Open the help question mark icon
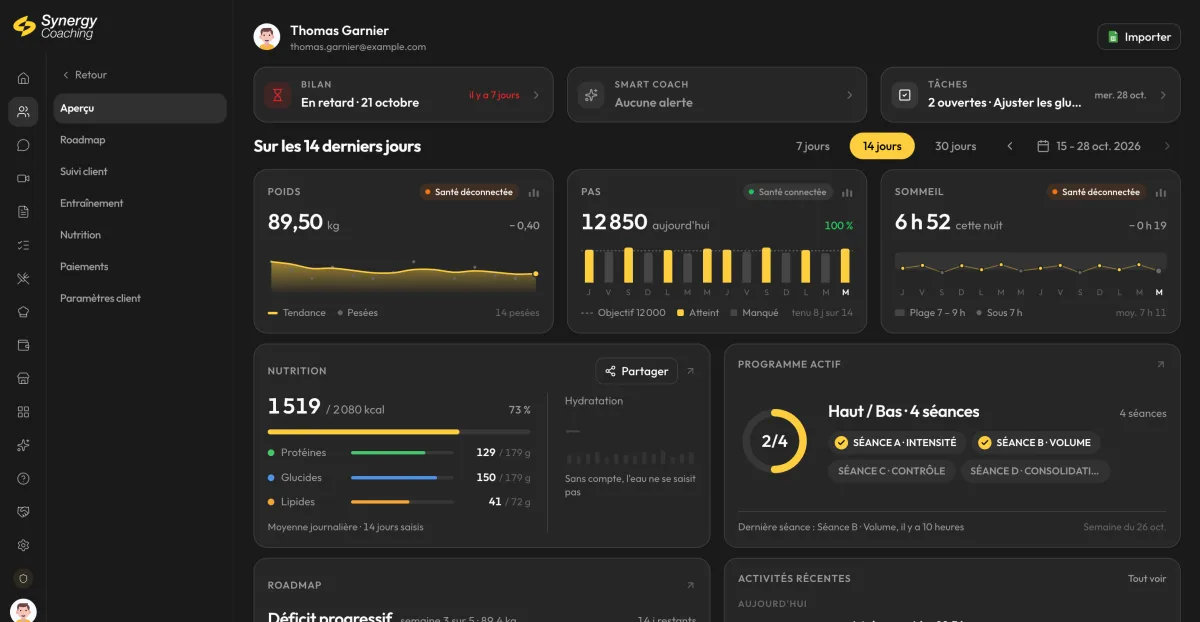The width and height of the screenshot is (1200, 622). [x=23, y=478]
